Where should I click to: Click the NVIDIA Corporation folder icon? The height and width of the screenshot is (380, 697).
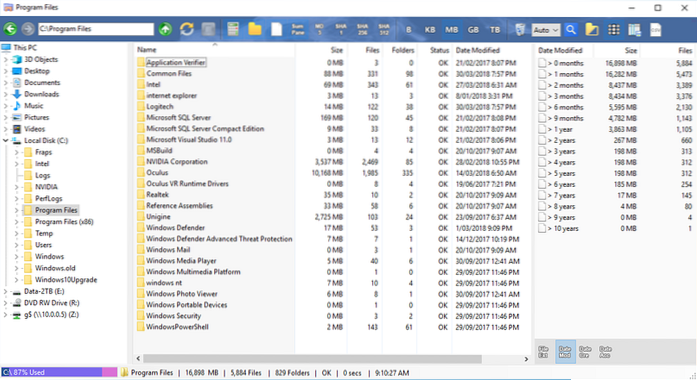tap(141, 162)
